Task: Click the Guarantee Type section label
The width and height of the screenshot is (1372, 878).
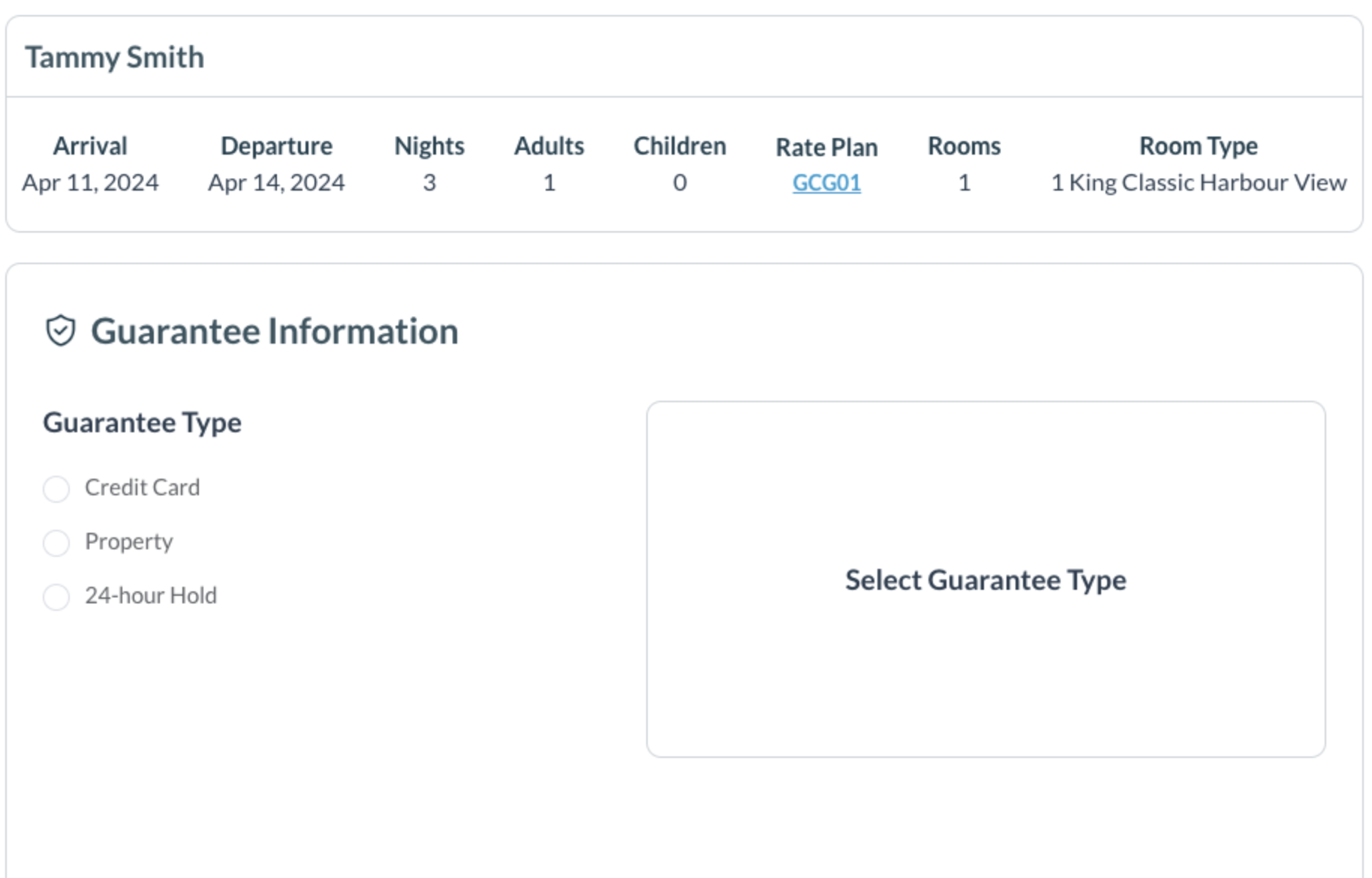Action: (x=143, y=422)
